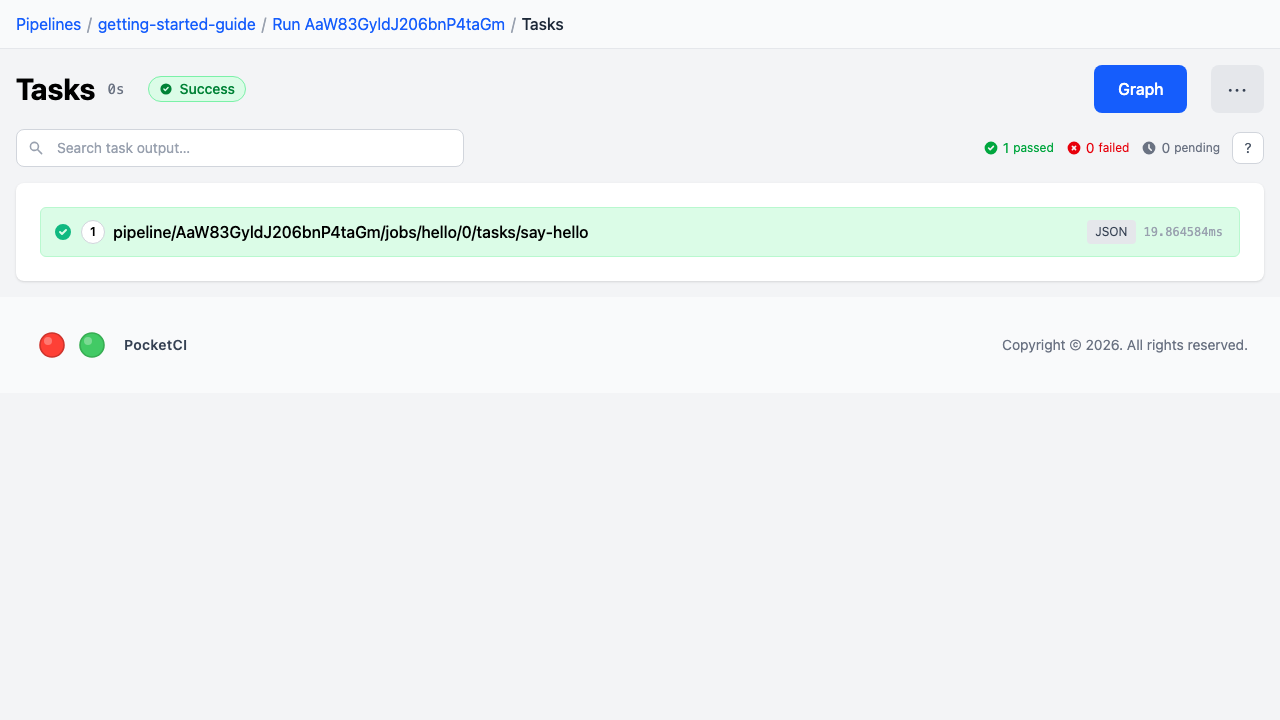Screen dimensions: 1280x720
Task: Click the pending clock icon
Action: point(1151,147)
